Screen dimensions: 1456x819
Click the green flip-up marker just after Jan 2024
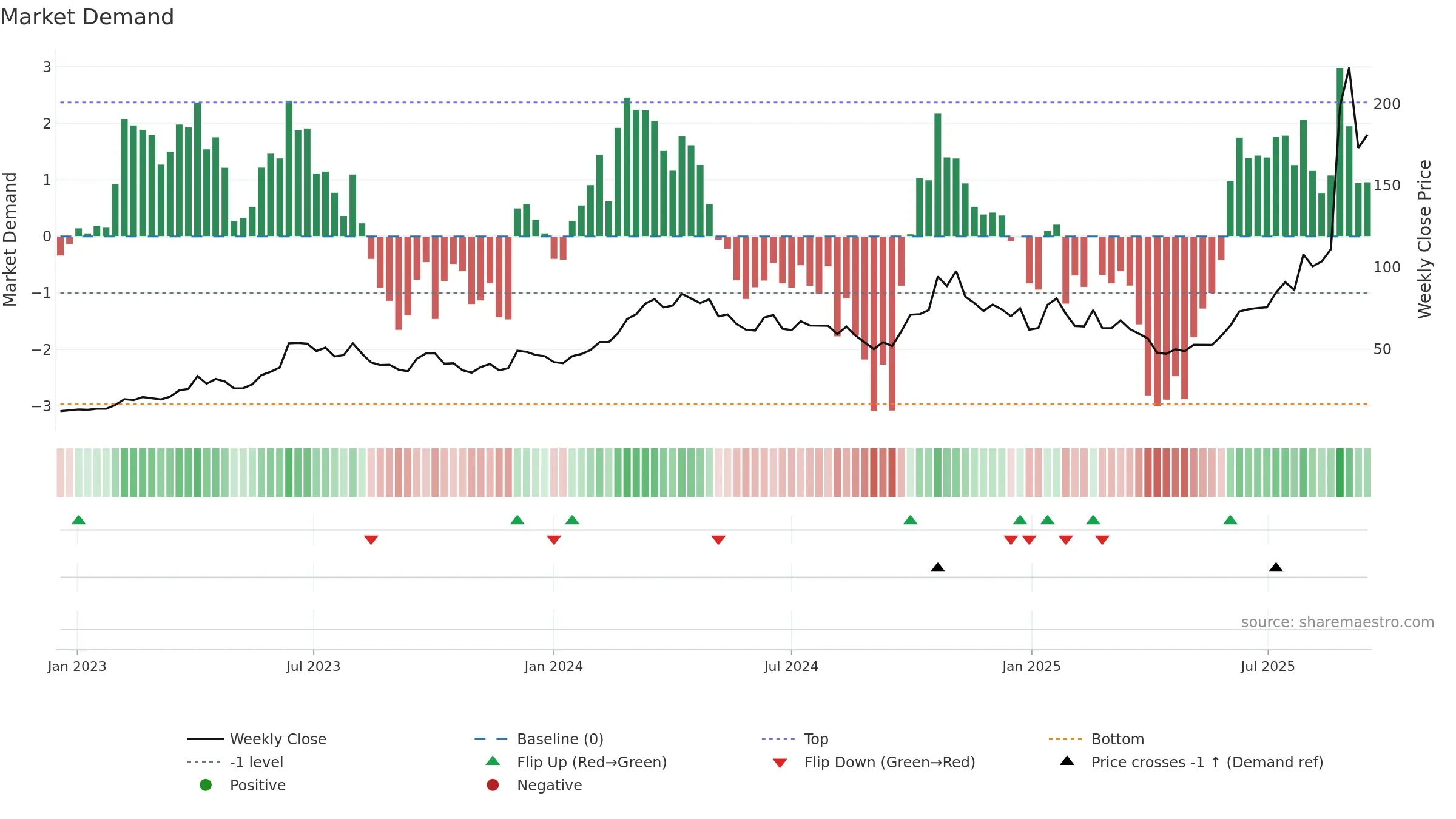click(572, 520)
